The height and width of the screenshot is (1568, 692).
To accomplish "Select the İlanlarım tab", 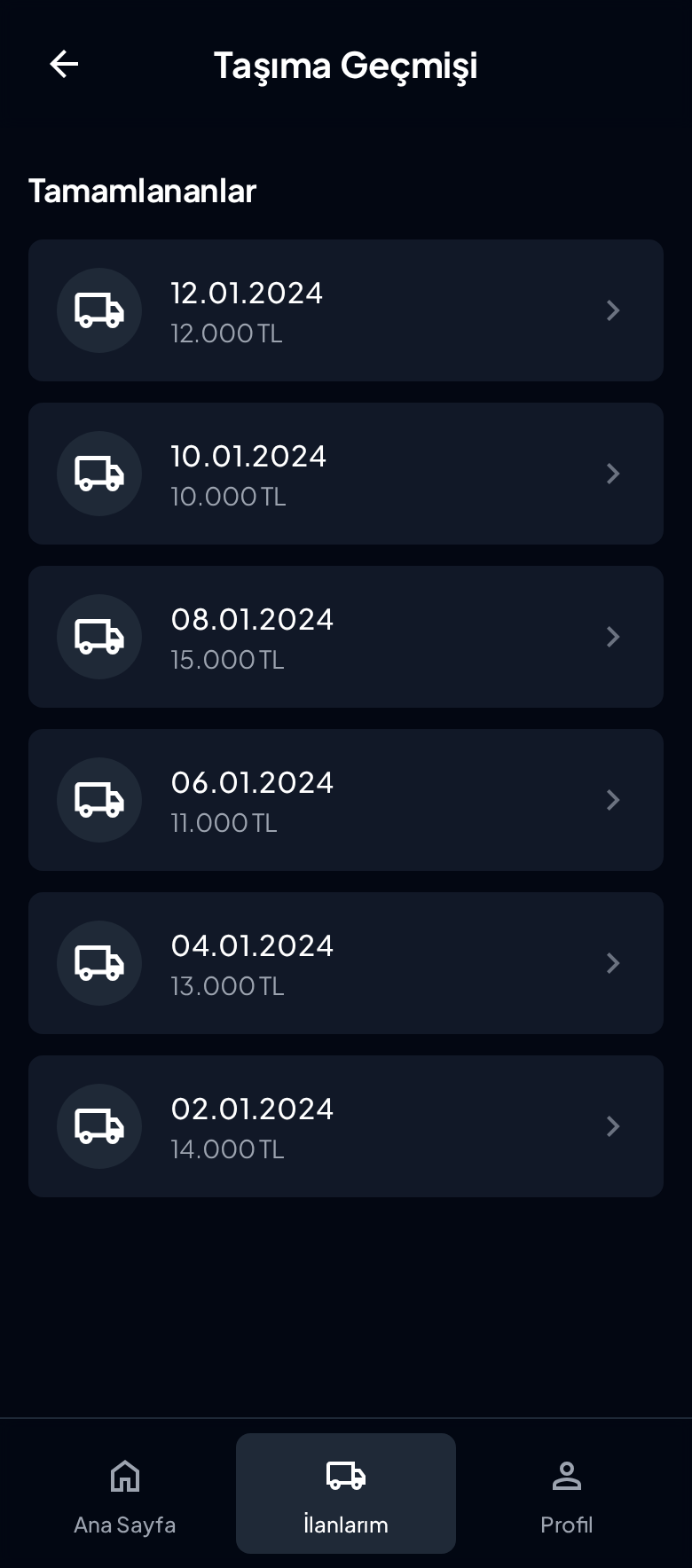I will tap(346, 1494).
